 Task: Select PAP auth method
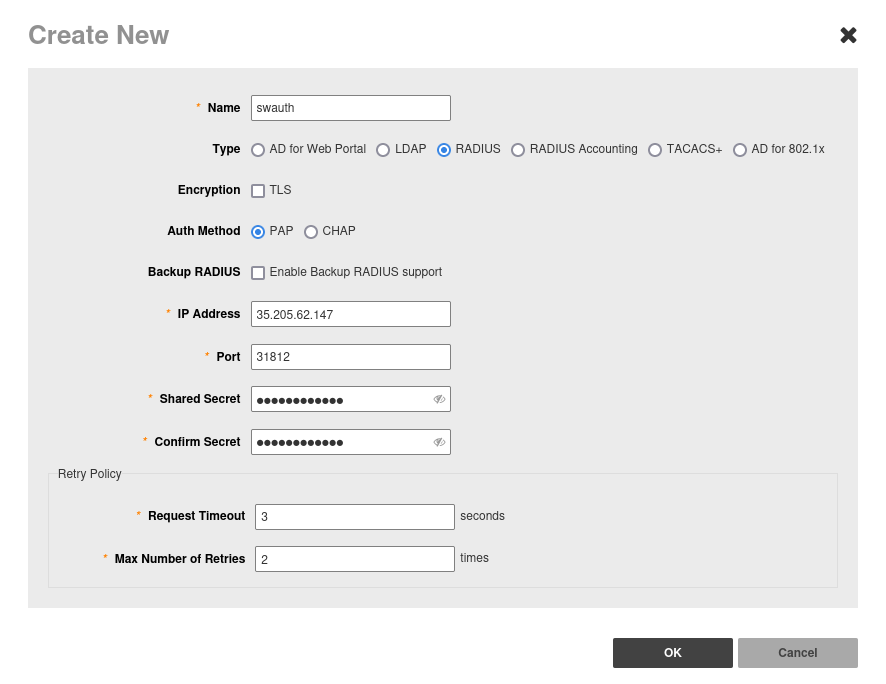258,232
